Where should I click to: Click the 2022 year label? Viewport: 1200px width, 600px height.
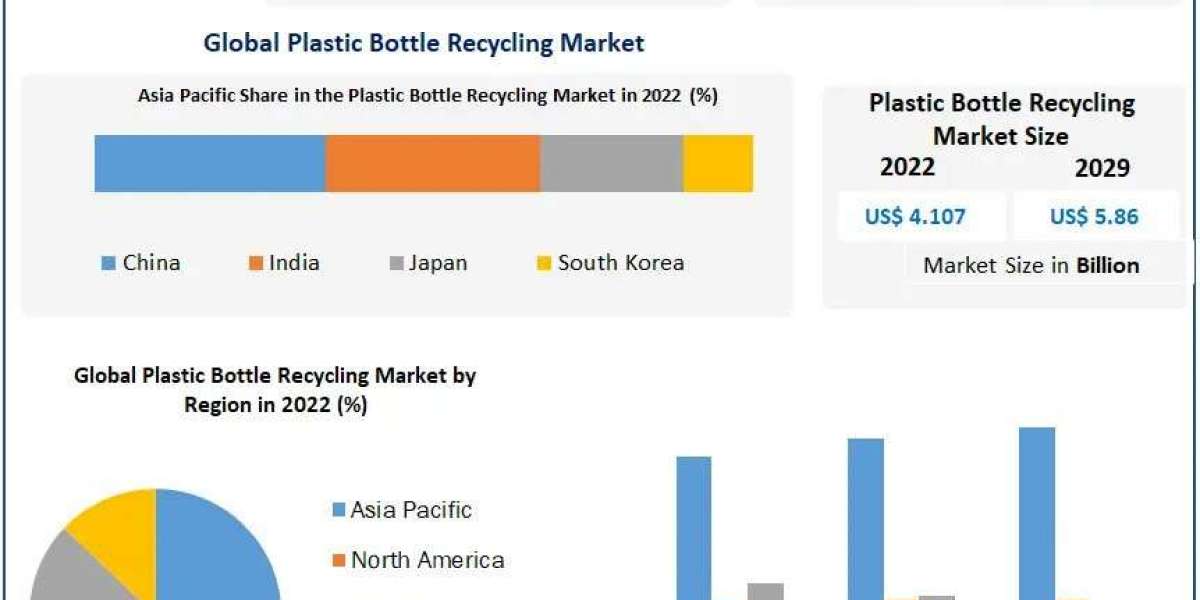click(907, 167)
